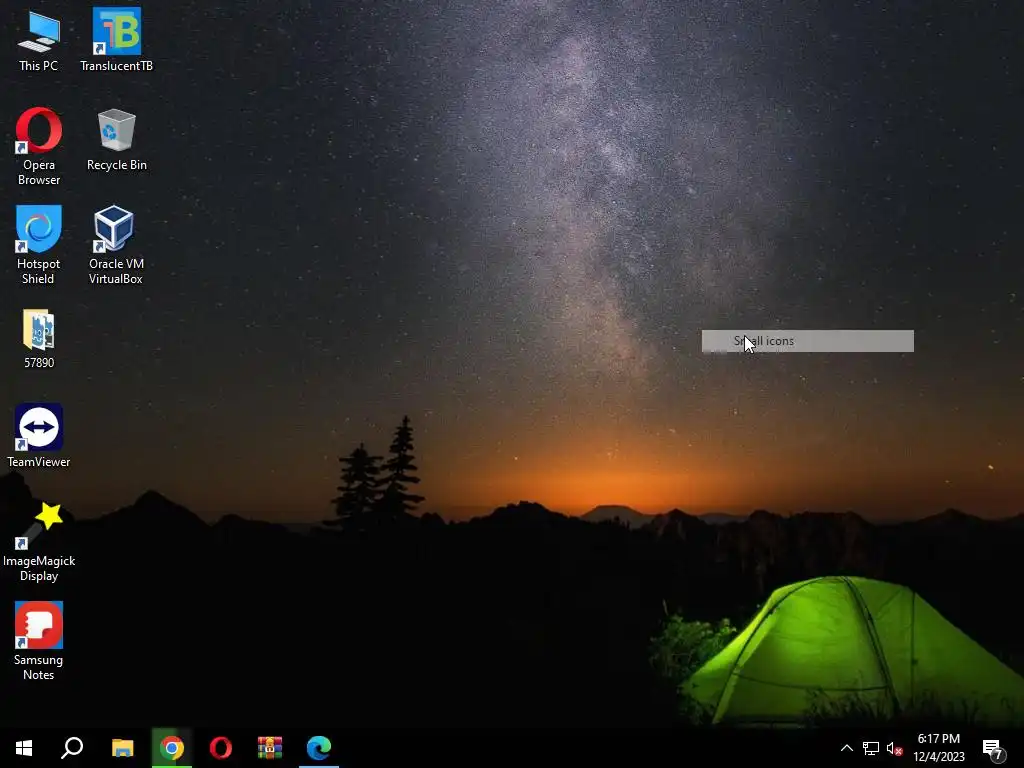Image resolution: width=1024 pixels, height=768 pixels.
Task: Select the Opera Browser desktop shortcut
Action: (39, 146)
